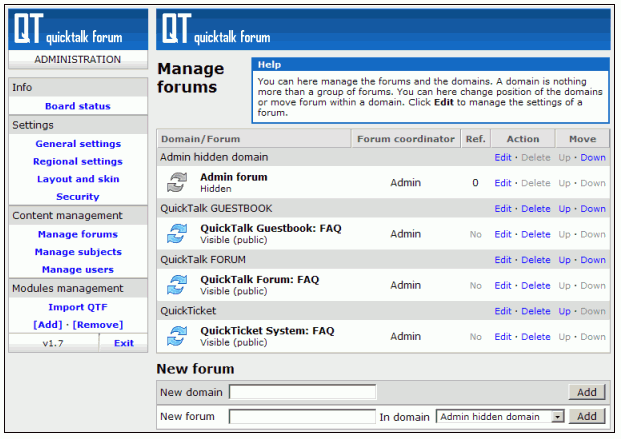Delete the QuickTalk GUESTBOOK domain
Image resolution: width=621 pixels, height=439 pixels.
[x=536, y=209]
